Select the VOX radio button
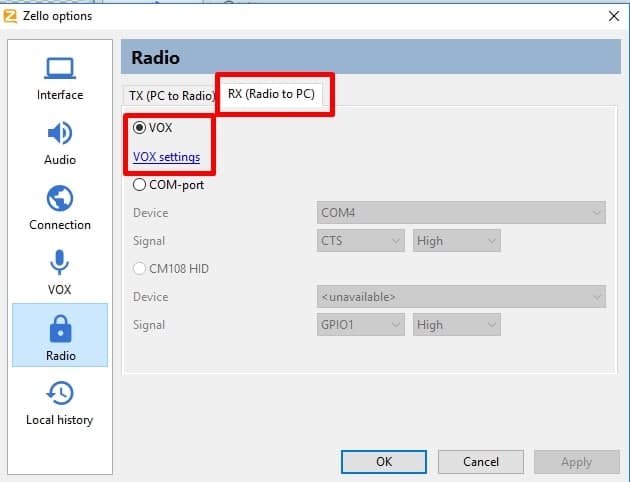 [x=140, y=128]
